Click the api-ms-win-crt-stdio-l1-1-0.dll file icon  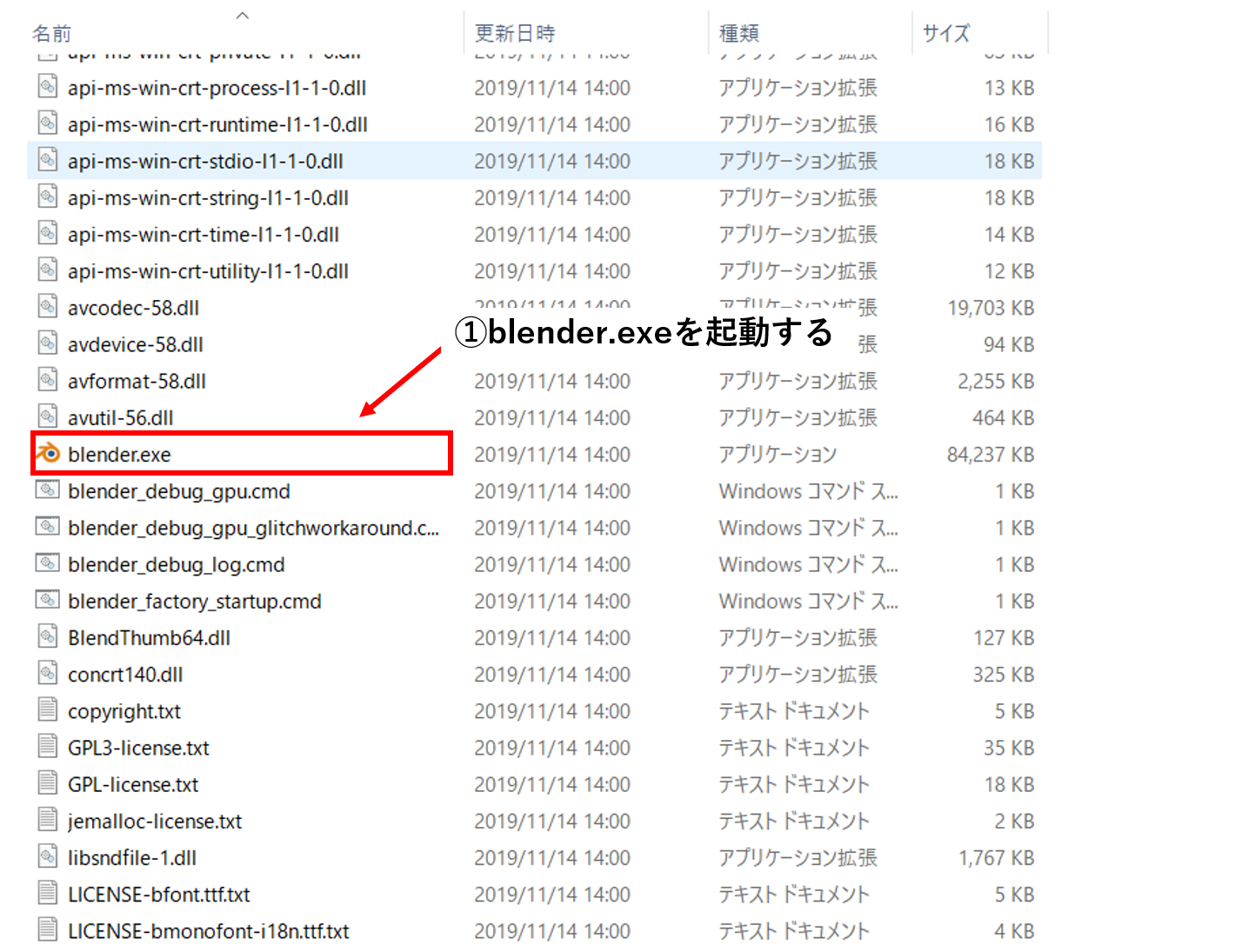point(48,160)
